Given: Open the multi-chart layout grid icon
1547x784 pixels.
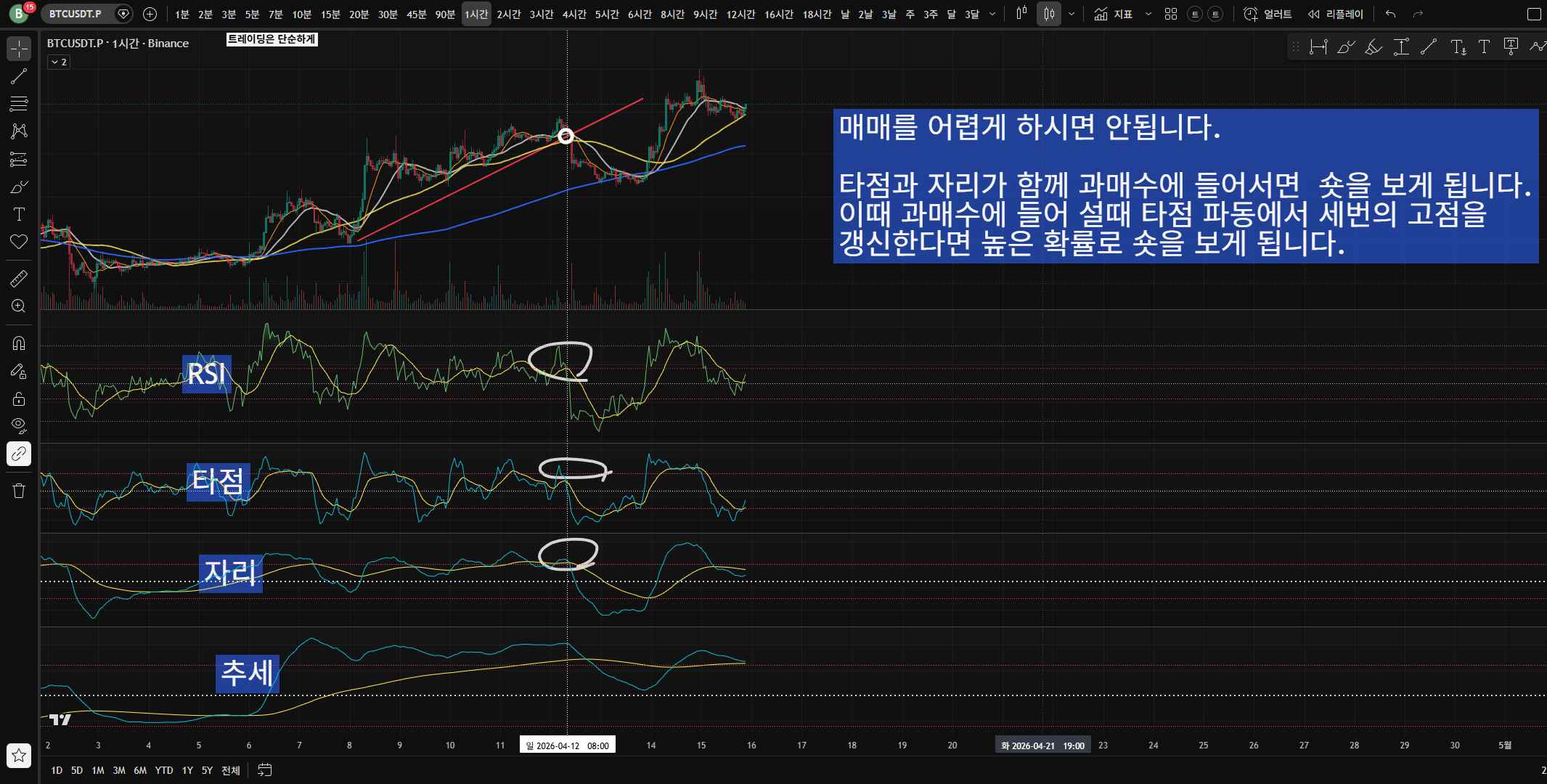Looking at the screenshot, I should pyautogui.click(x=1170, y=13).
